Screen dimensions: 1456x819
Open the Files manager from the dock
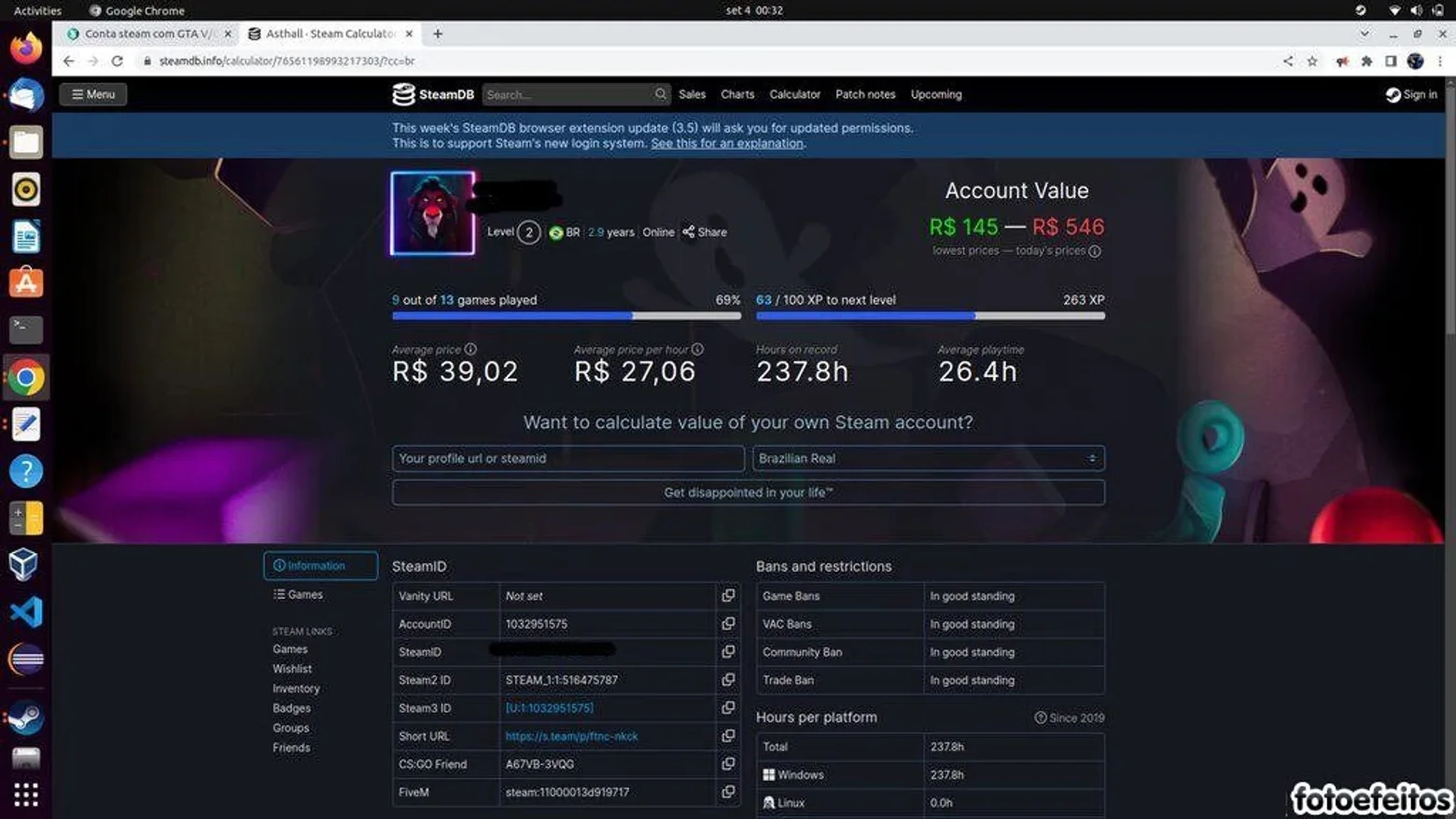26,142
